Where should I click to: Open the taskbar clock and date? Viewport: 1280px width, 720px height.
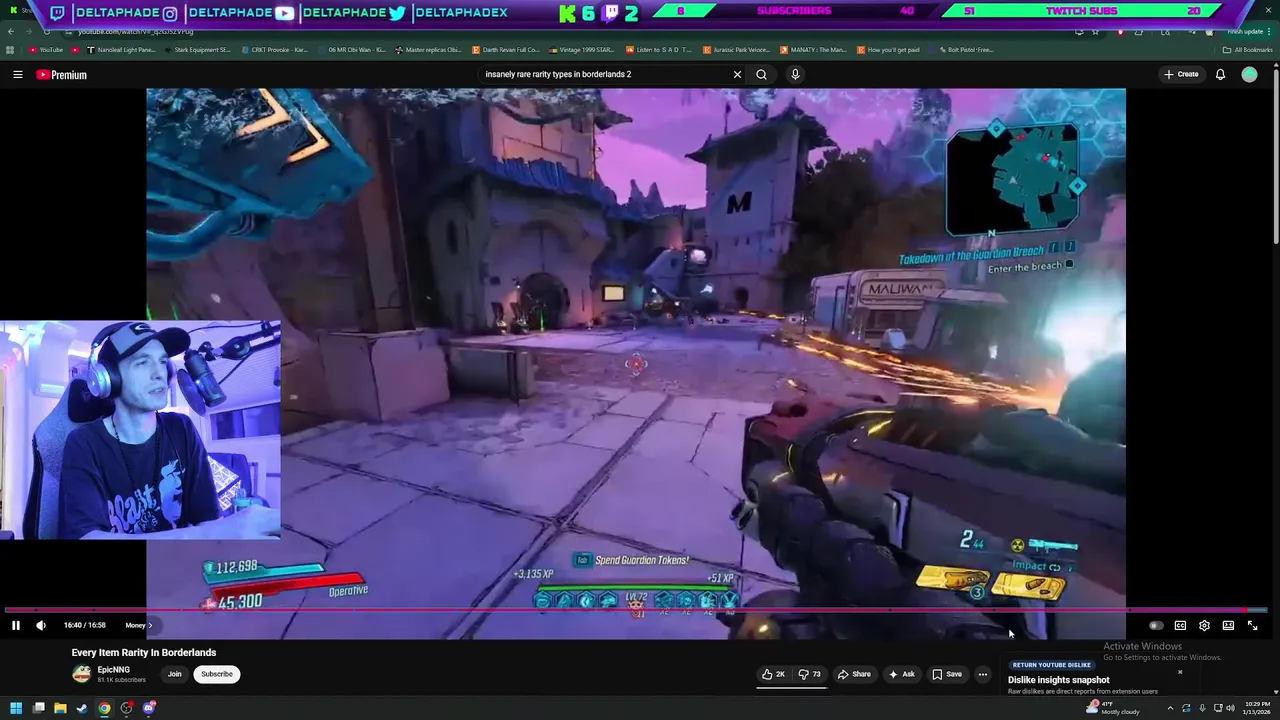pos(1257,708)
